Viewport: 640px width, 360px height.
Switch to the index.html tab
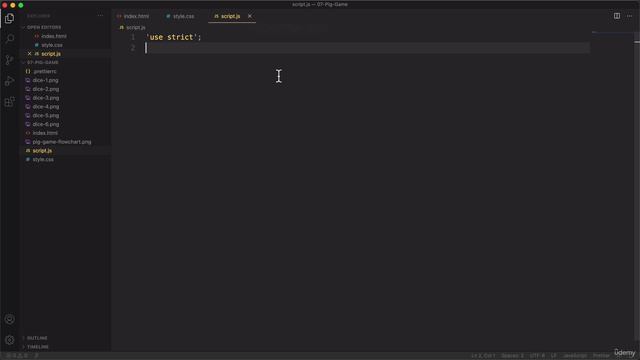point(133,16)
